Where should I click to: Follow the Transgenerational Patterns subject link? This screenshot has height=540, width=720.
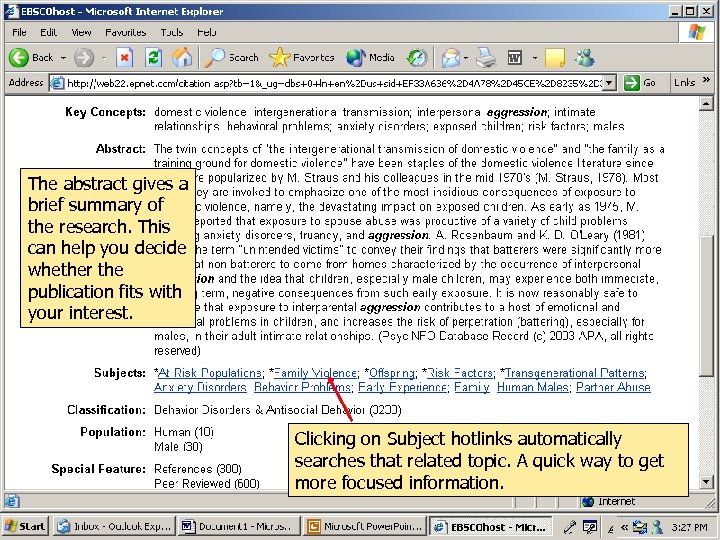click(575, 373)
